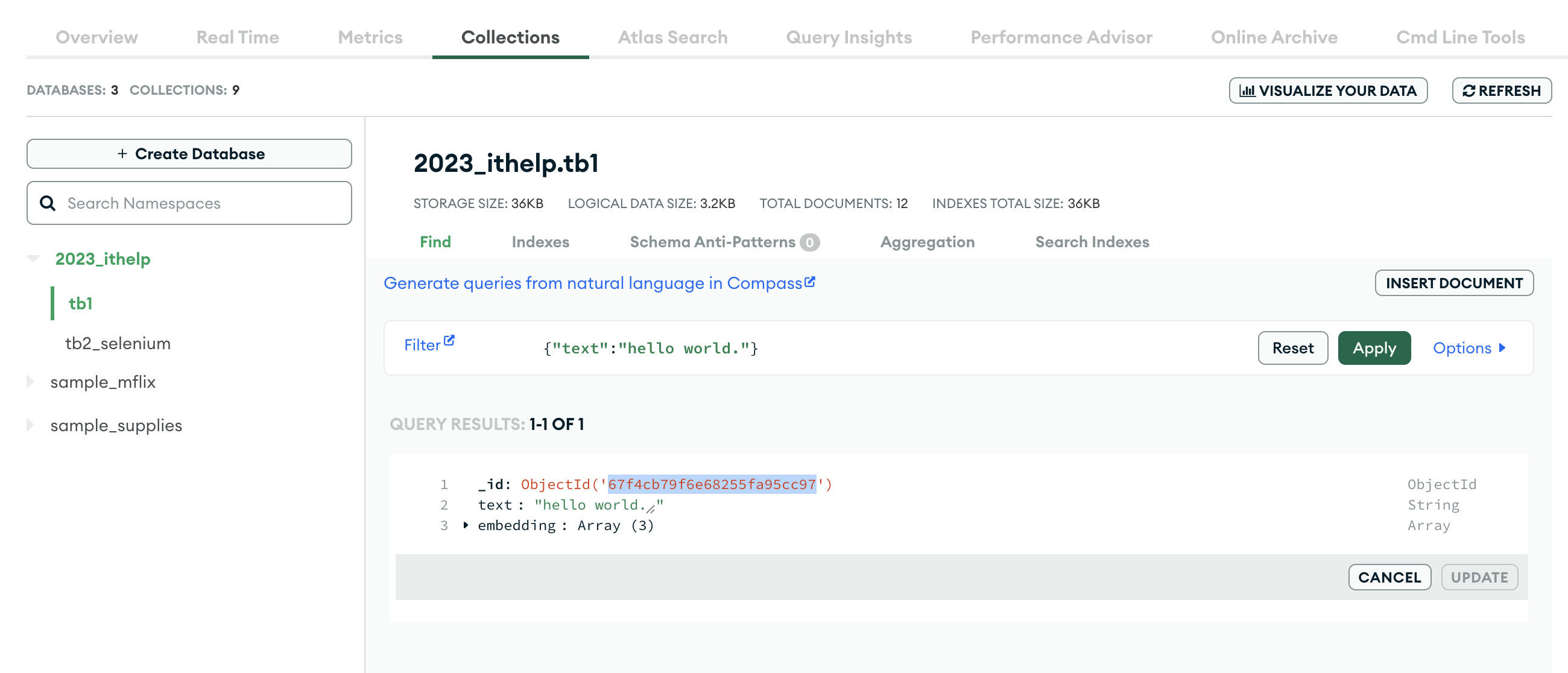Switch to the Atlas Search tab
The width and height of the screenshot is (1568, 673).
(x=672, y=37)
